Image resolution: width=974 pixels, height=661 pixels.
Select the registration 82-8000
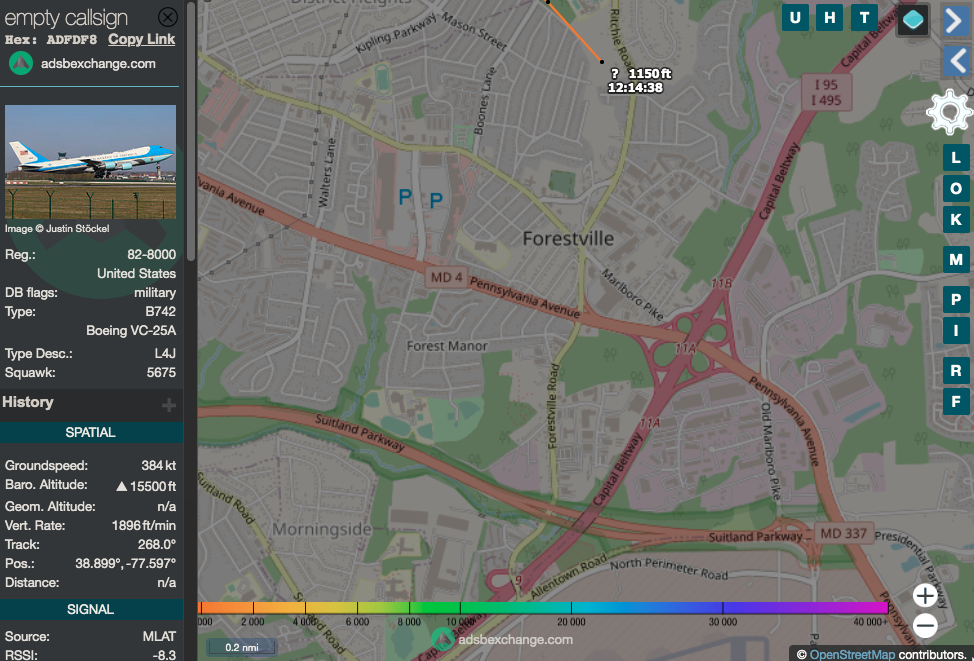click(x=152, y=255)
